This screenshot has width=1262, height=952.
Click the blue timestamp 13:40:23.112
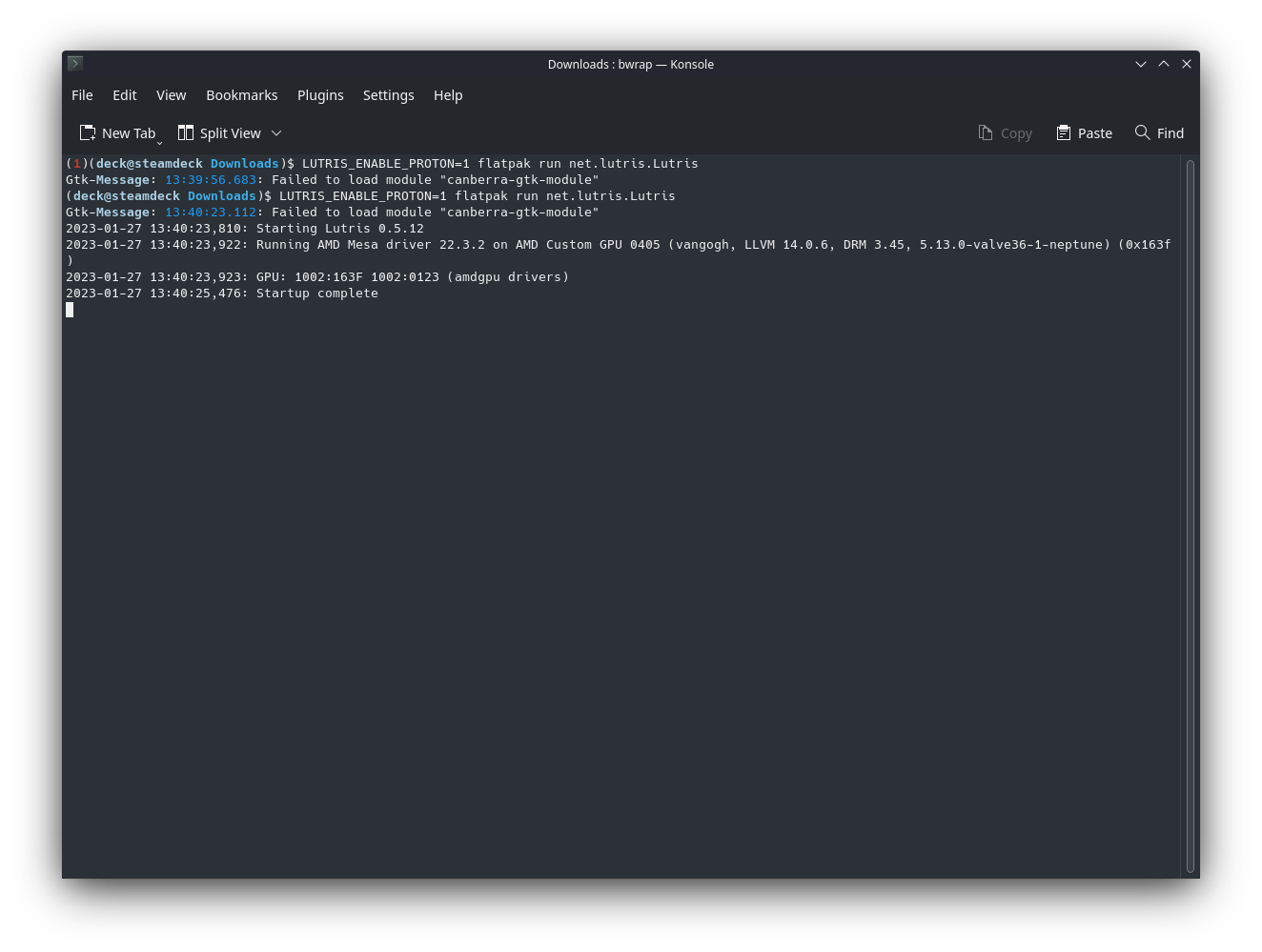(211, 213)
